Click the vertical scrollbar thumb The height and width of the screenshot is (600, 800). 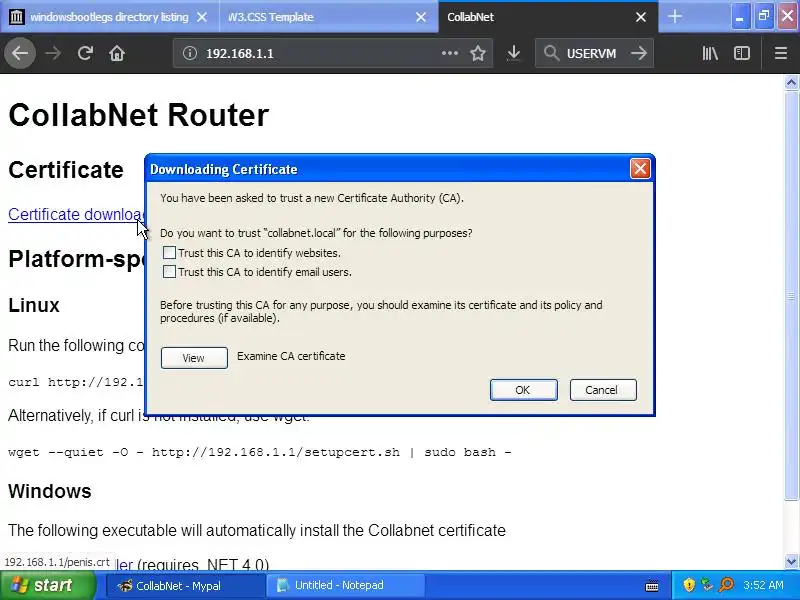[x=791, y=296]
